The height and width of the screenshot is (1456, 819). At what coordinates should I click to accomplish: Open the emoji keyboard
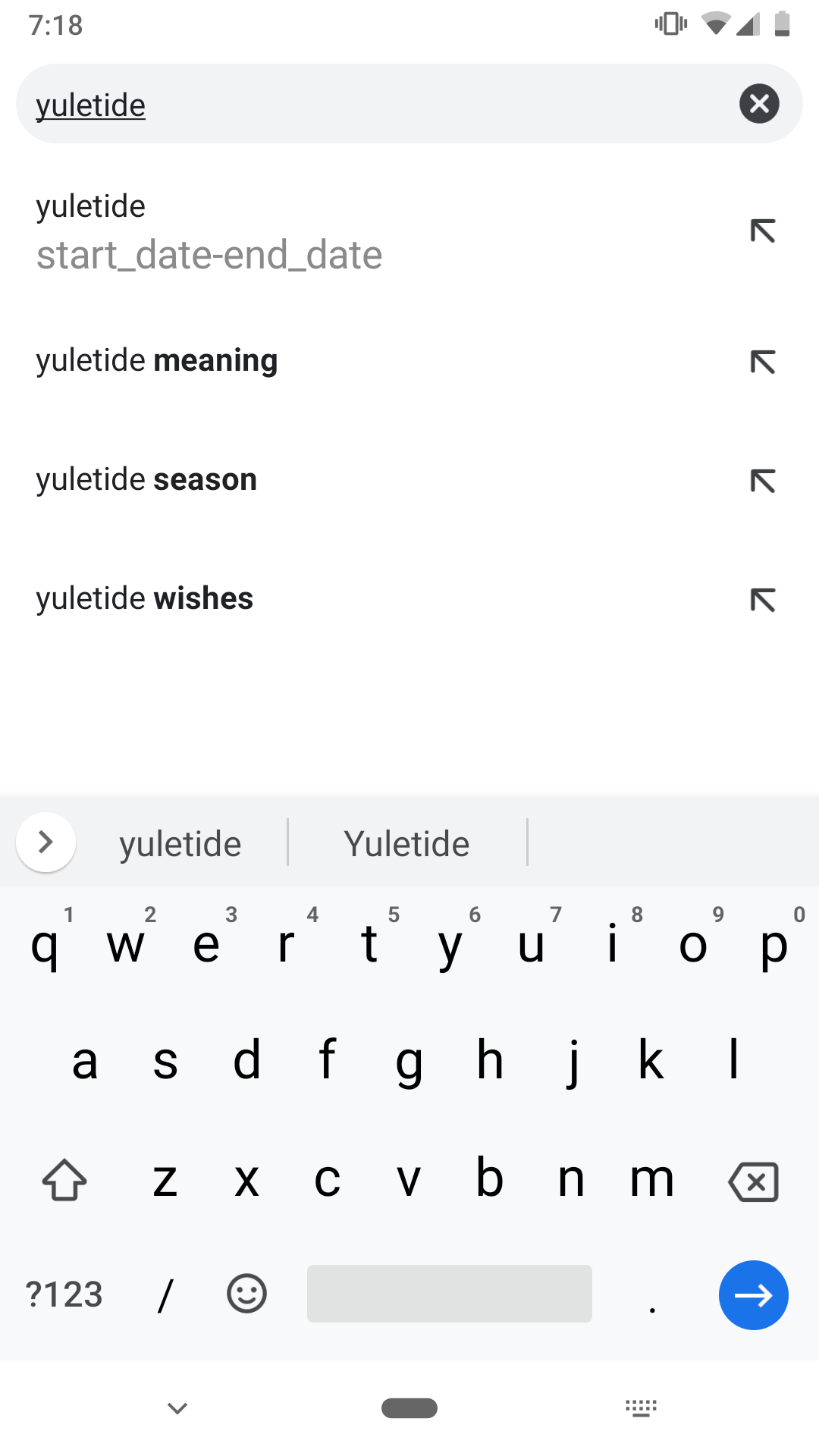coord(246,1294)
